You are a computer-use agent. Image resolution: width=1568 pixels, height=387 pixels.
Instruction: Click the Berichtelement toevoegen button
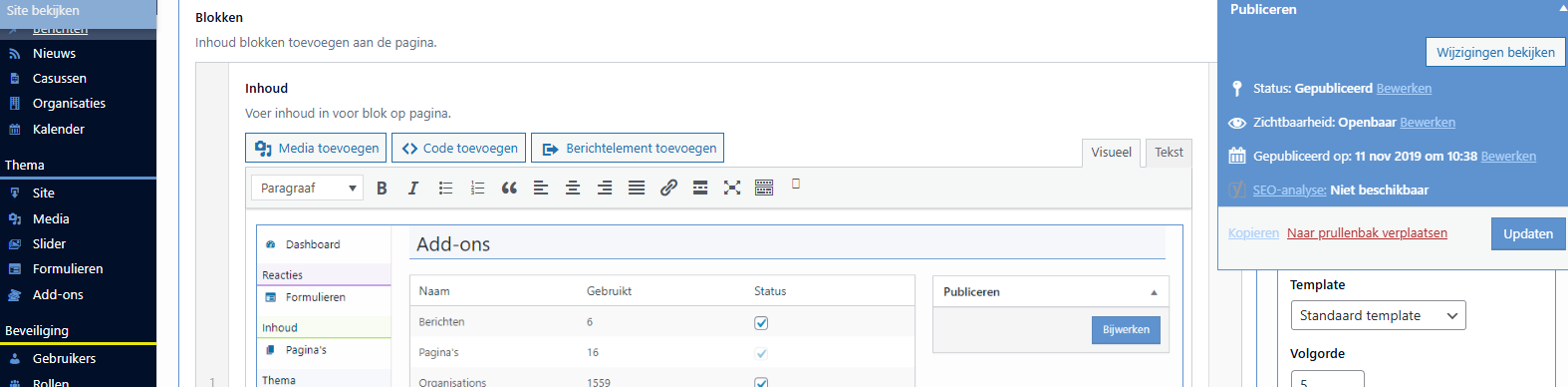[628, 148]
